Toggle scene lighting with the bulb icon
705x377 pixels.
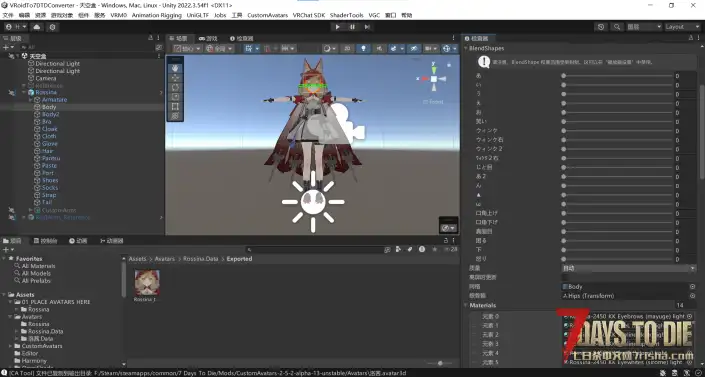[363, 48]
